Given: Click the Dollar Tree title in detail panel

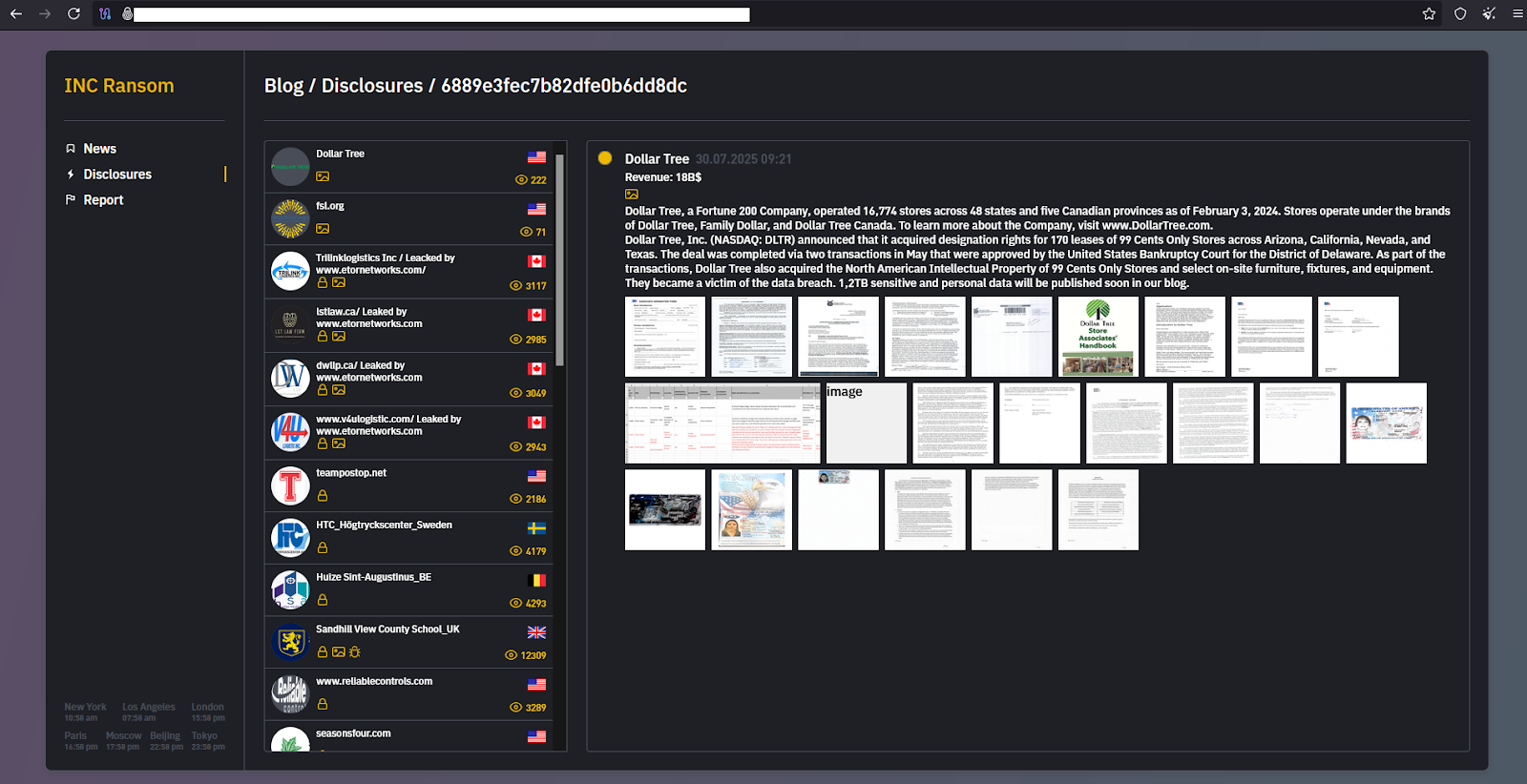Looking at the screenshot, I should click(x=657, y=159).
